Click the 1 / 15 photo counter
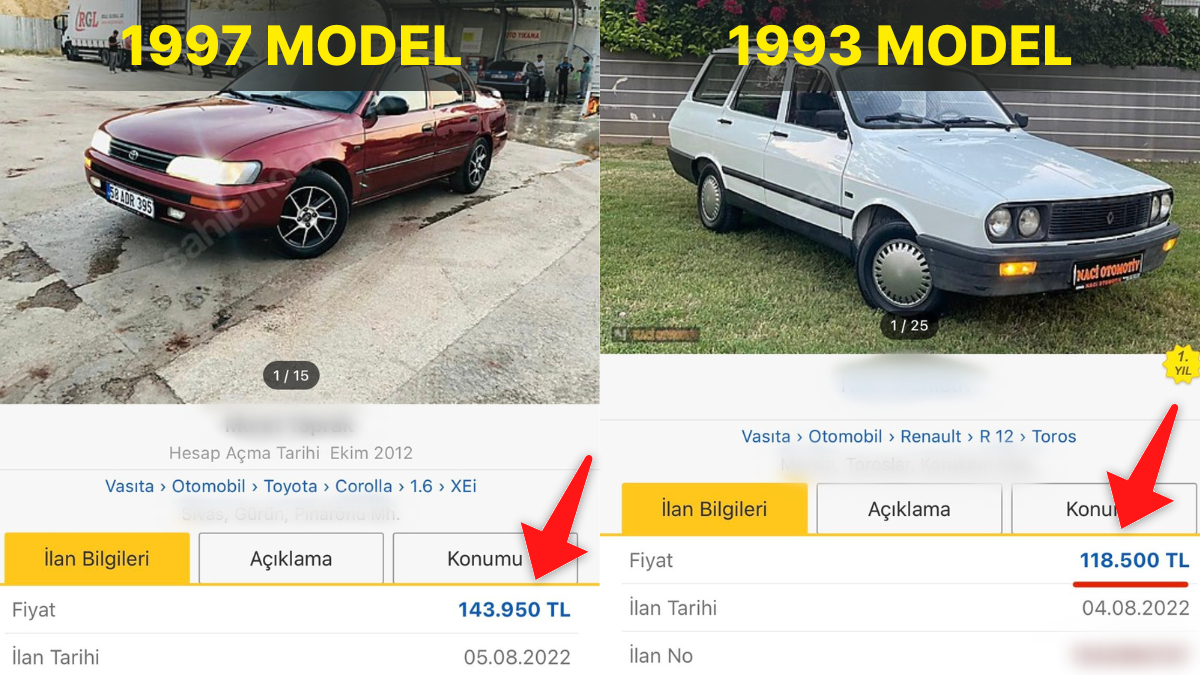Screen dimensions: 1200x675 pos(291,376)
